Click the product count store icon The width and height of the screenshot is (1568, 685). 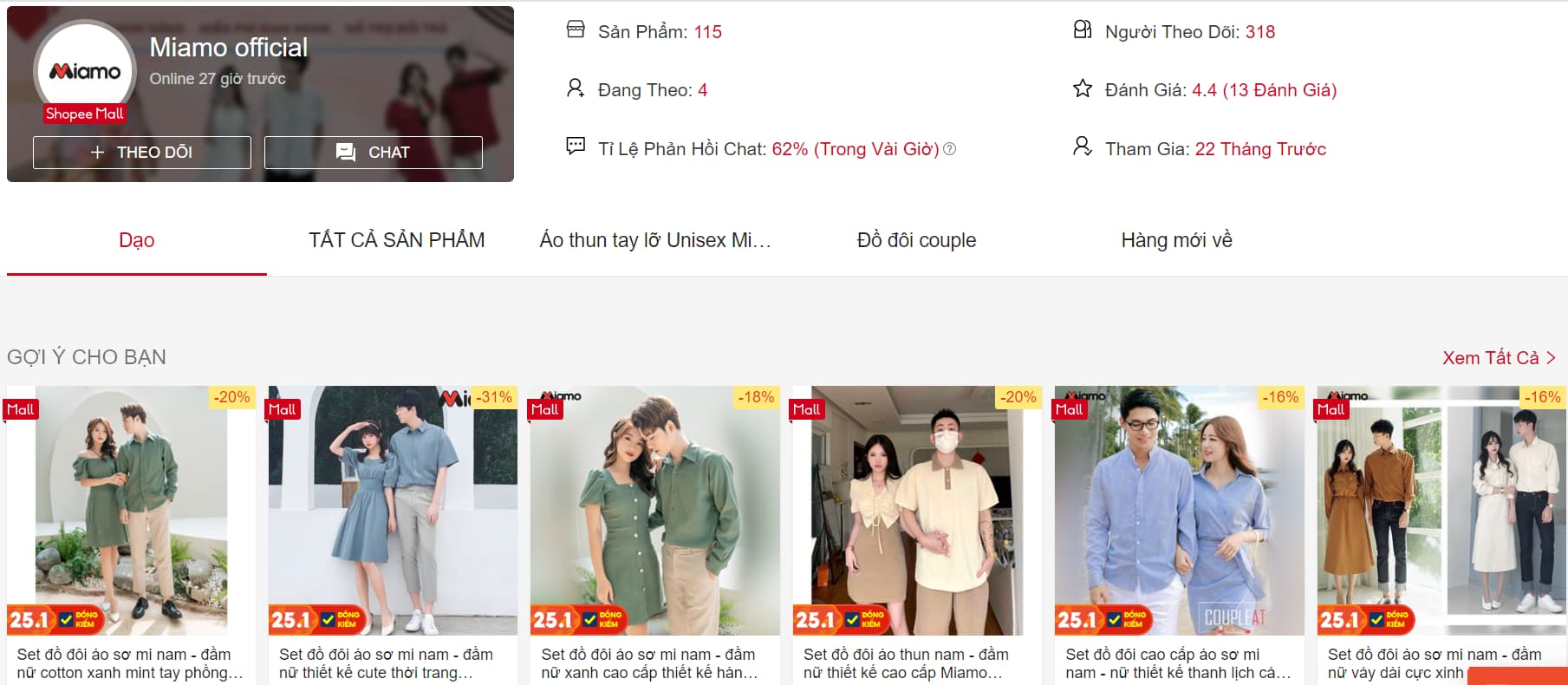pyautogui.click(x=576, y=30)
